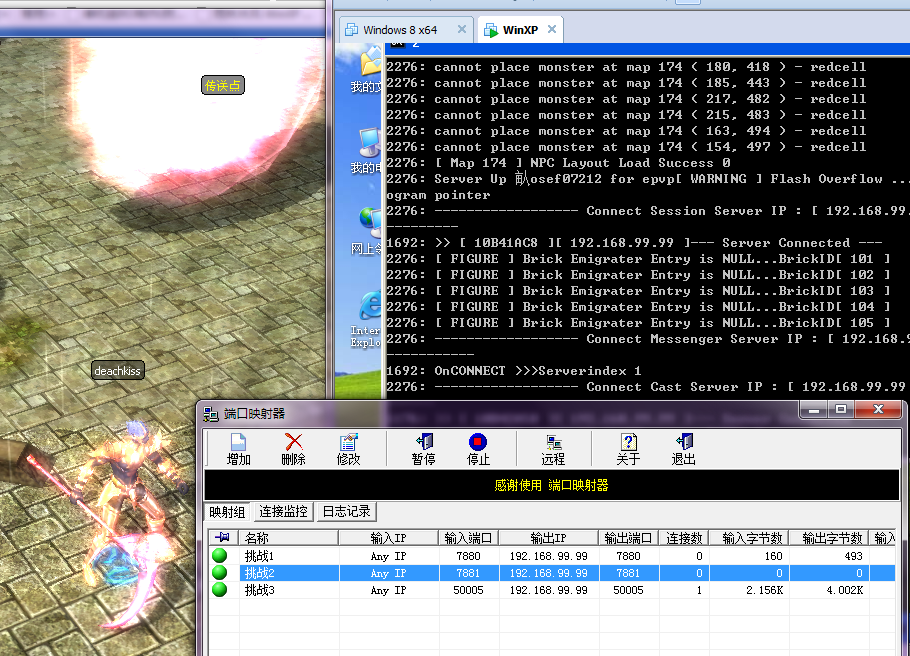Switch to the 连接监控 tab
Image resolution: width=910 pixels, height=656 pixels.
(284, 512)
